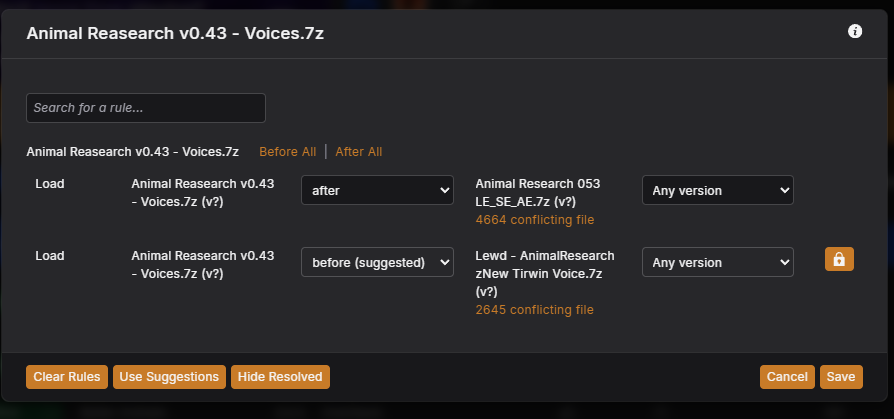This screenshot has height=419, width=894.
Task: Click the 'Hide Resolved' button
Action: [280, 377]
